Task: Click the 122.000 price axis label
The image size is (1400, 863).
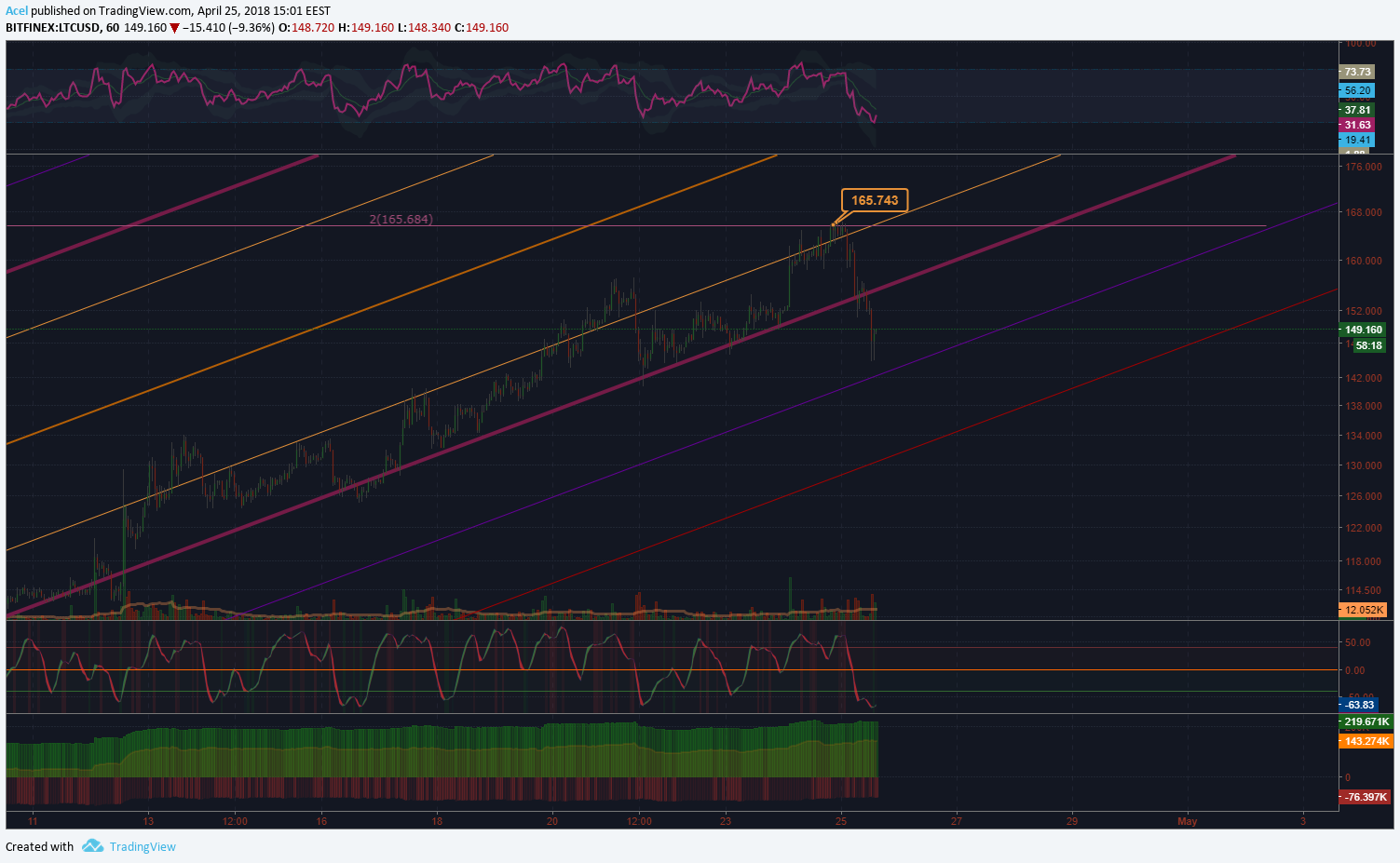Action: [x=1364, y=528]
